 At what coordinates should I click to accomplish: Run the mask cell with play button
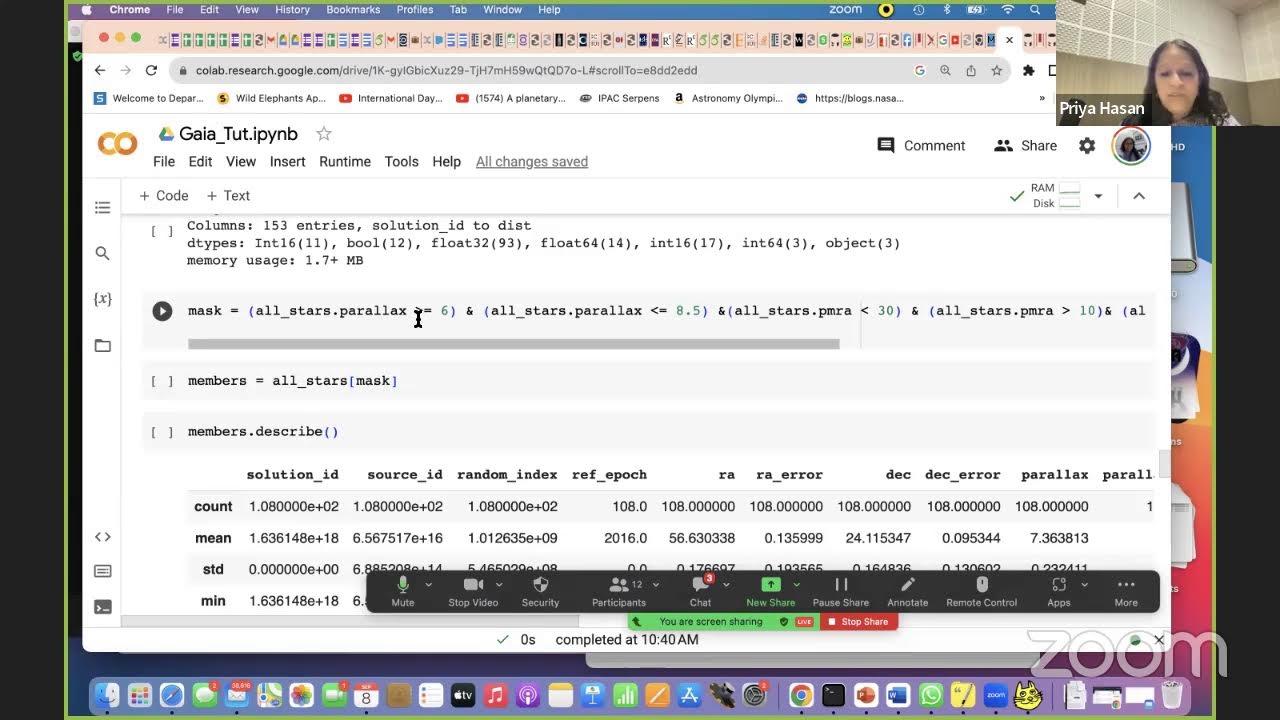162,311
